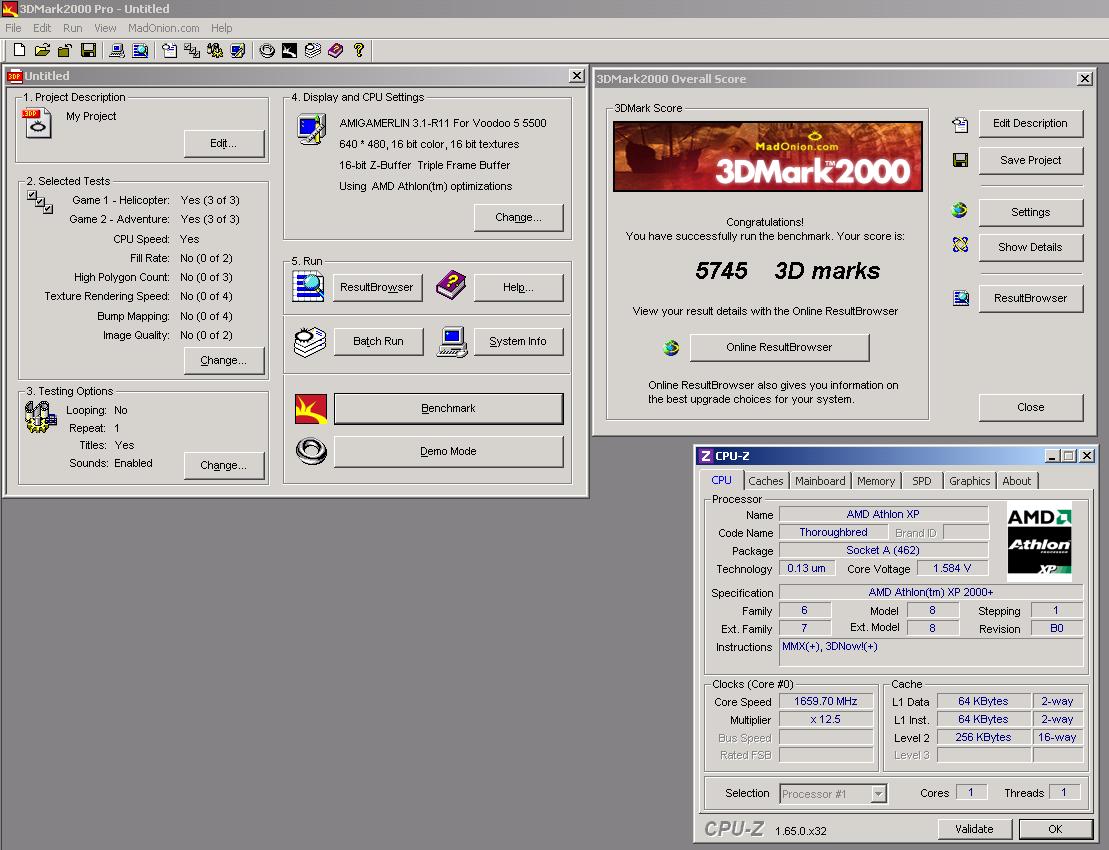Click the computer icon beside System Info button

point(452,342)
